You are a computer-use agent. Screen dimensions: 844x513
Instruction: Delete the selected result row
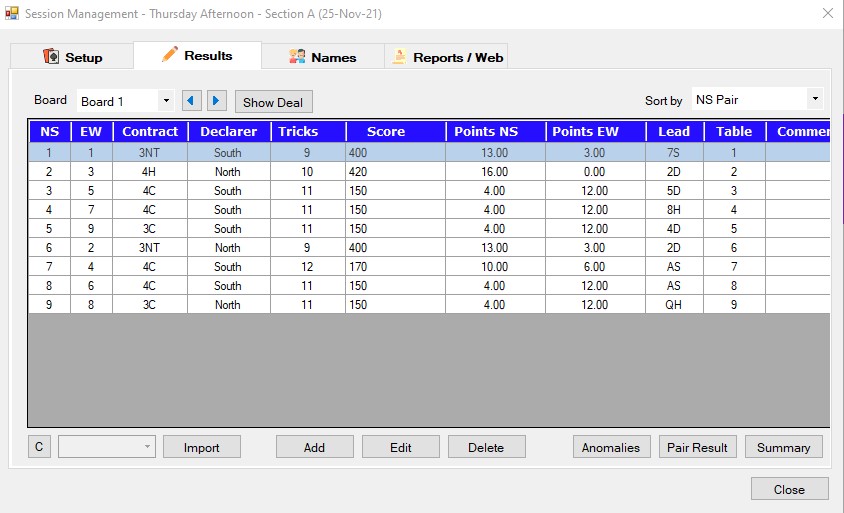486,447
